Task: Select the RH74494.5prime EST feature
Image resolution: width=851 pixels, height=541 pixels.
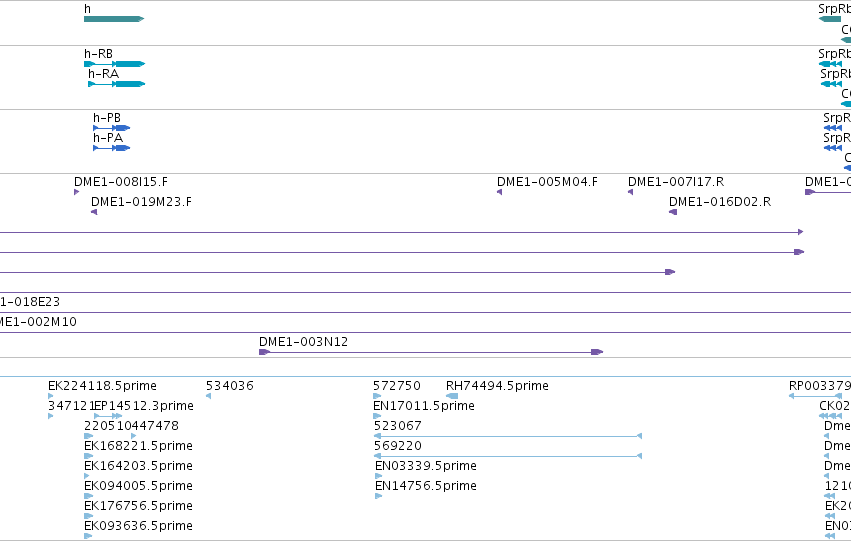Action: click(x=452, y=396)
